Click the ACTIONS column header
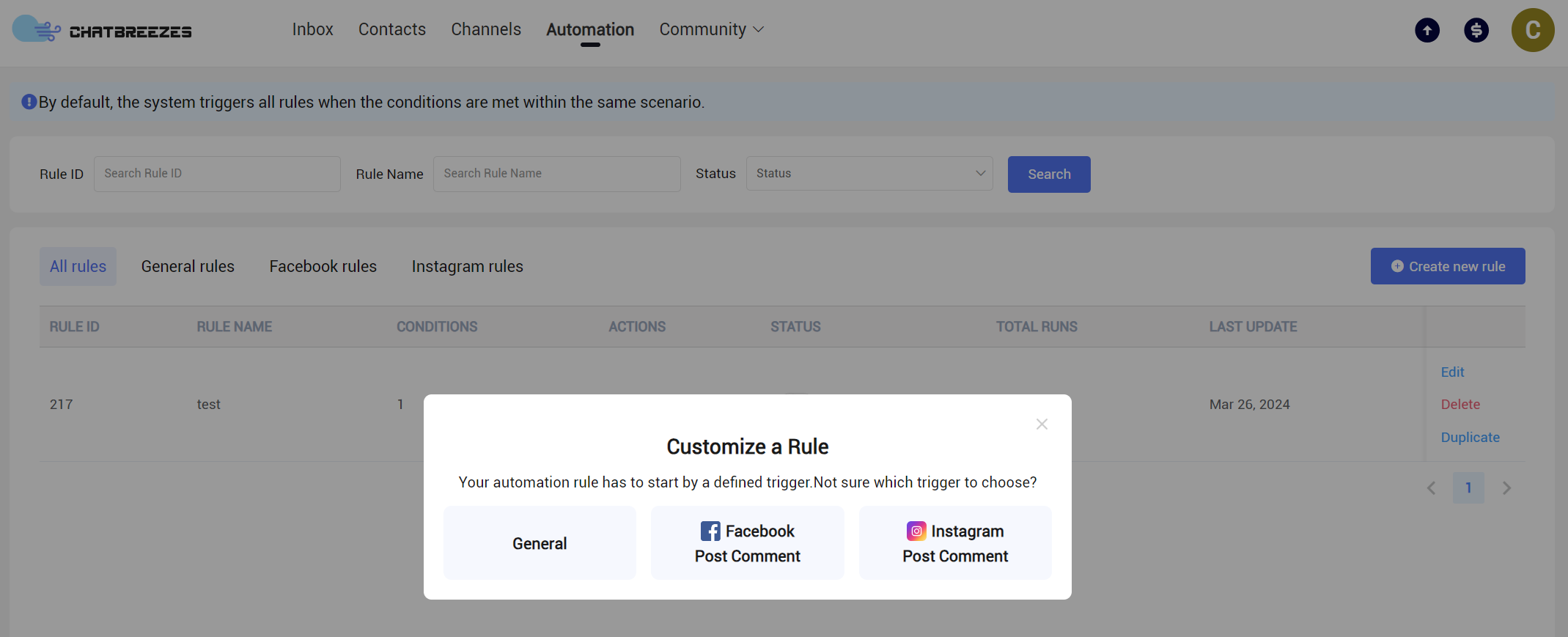1568x637 pixels. (637, 327)
